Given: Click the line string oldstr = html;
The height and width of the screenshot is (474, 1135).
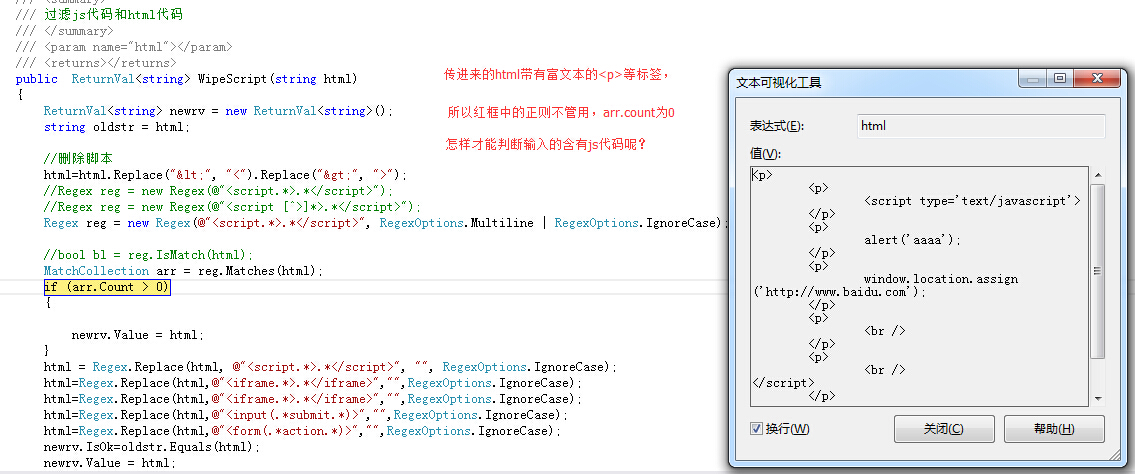Looking at the screenshot, I should [117, 127].
